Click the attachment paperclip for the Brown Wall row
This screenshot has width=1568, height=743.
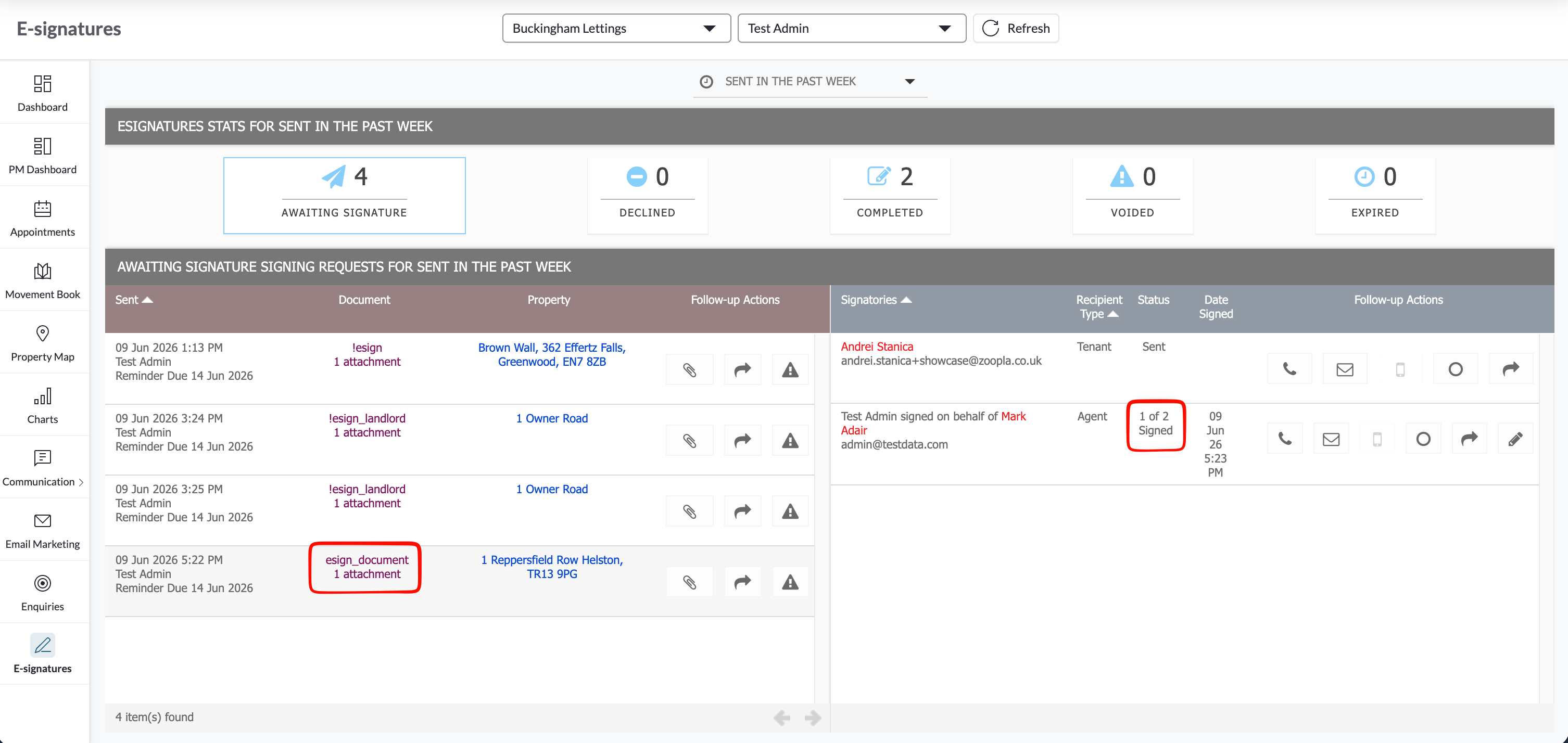coord(690,370)
